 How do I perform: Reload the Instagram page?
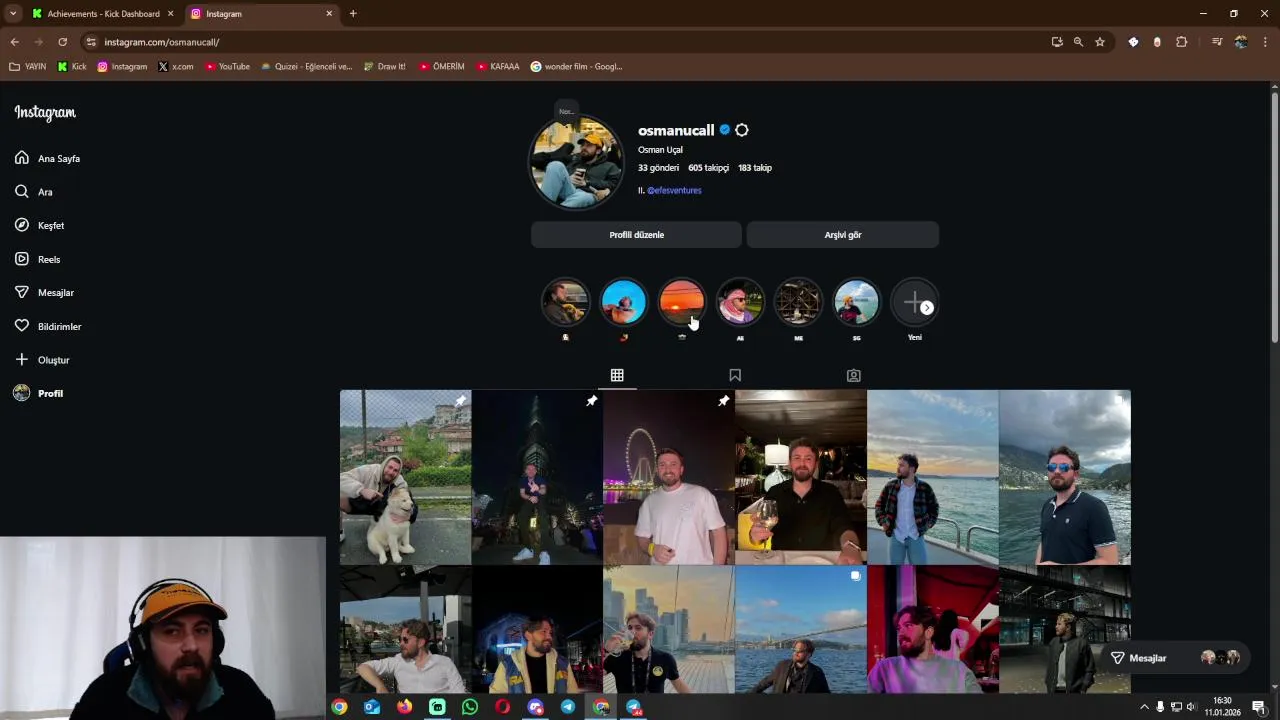click(62, 42)
